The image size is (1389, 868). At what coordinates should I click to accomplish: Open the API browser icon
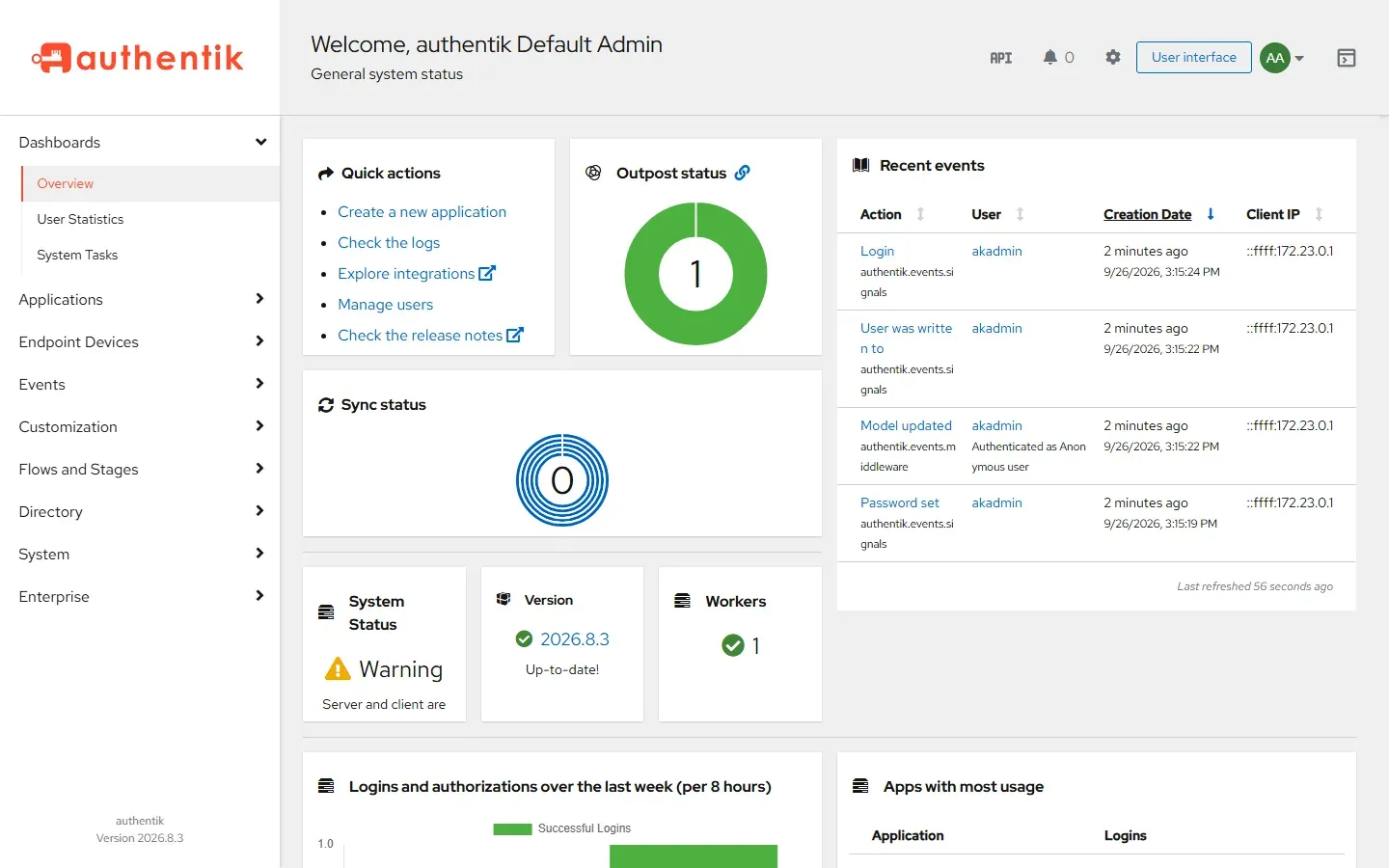click(x=1001, y=58)
